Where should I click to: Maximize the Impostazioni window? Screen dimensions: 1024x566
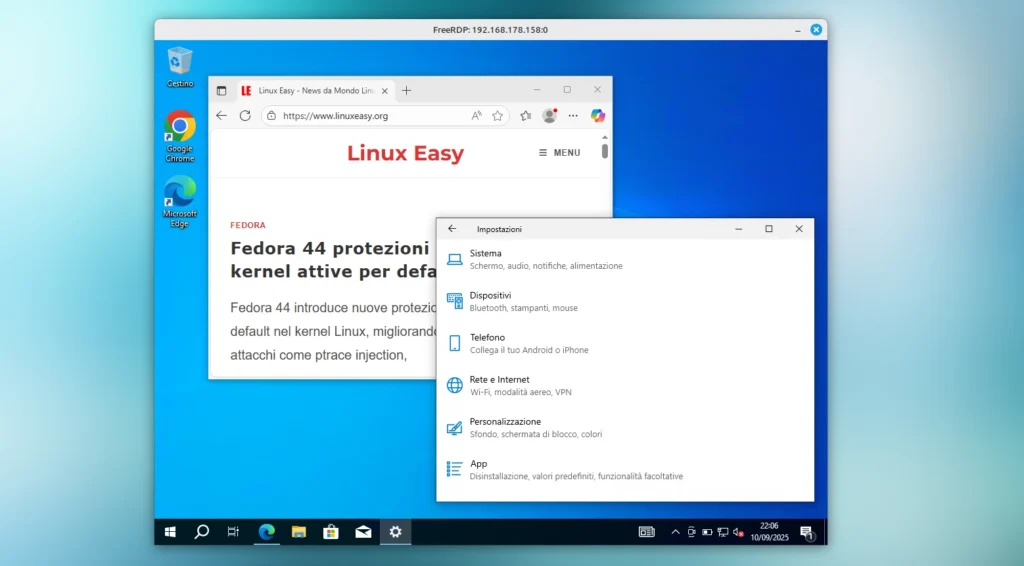[769, 229]
